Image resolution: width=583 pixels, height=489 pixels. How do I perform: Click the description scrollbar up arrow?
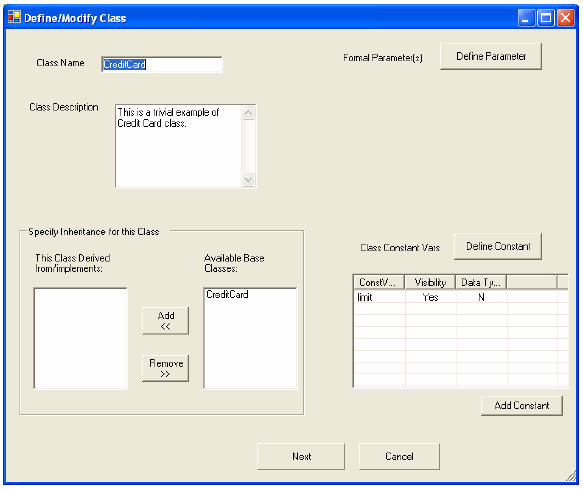[248, 112]
